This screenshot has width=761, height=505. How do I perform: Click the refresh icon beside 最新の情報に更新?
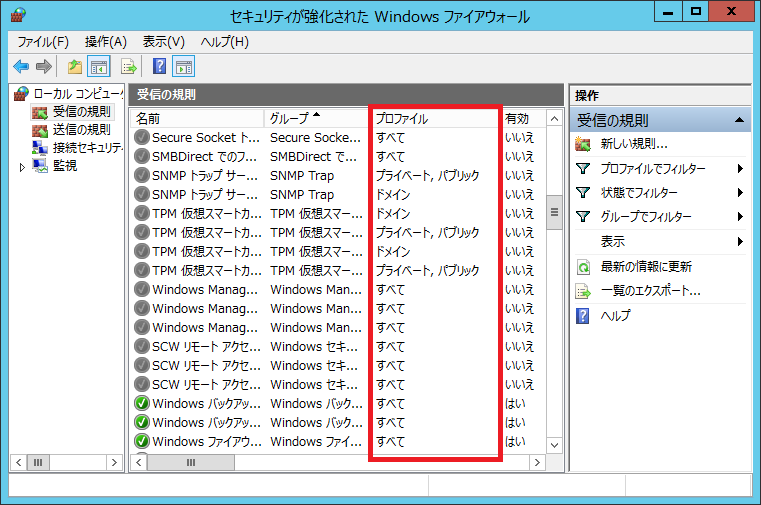[583, 267]
